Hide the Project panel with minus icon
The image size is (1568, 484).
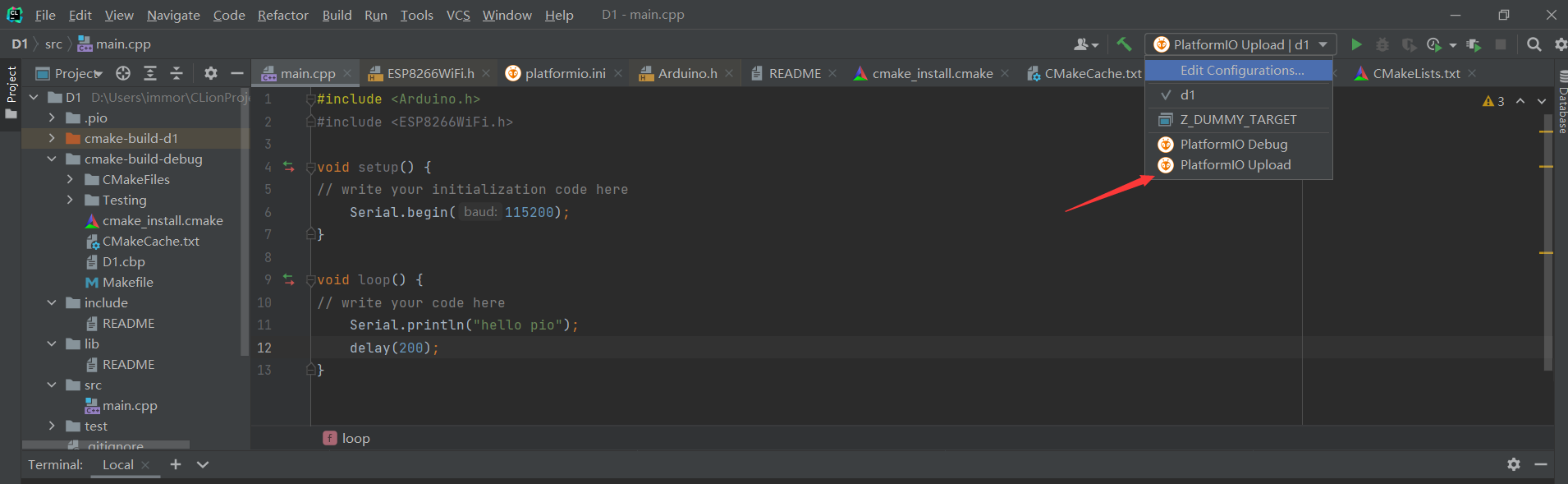coord(237,73)
